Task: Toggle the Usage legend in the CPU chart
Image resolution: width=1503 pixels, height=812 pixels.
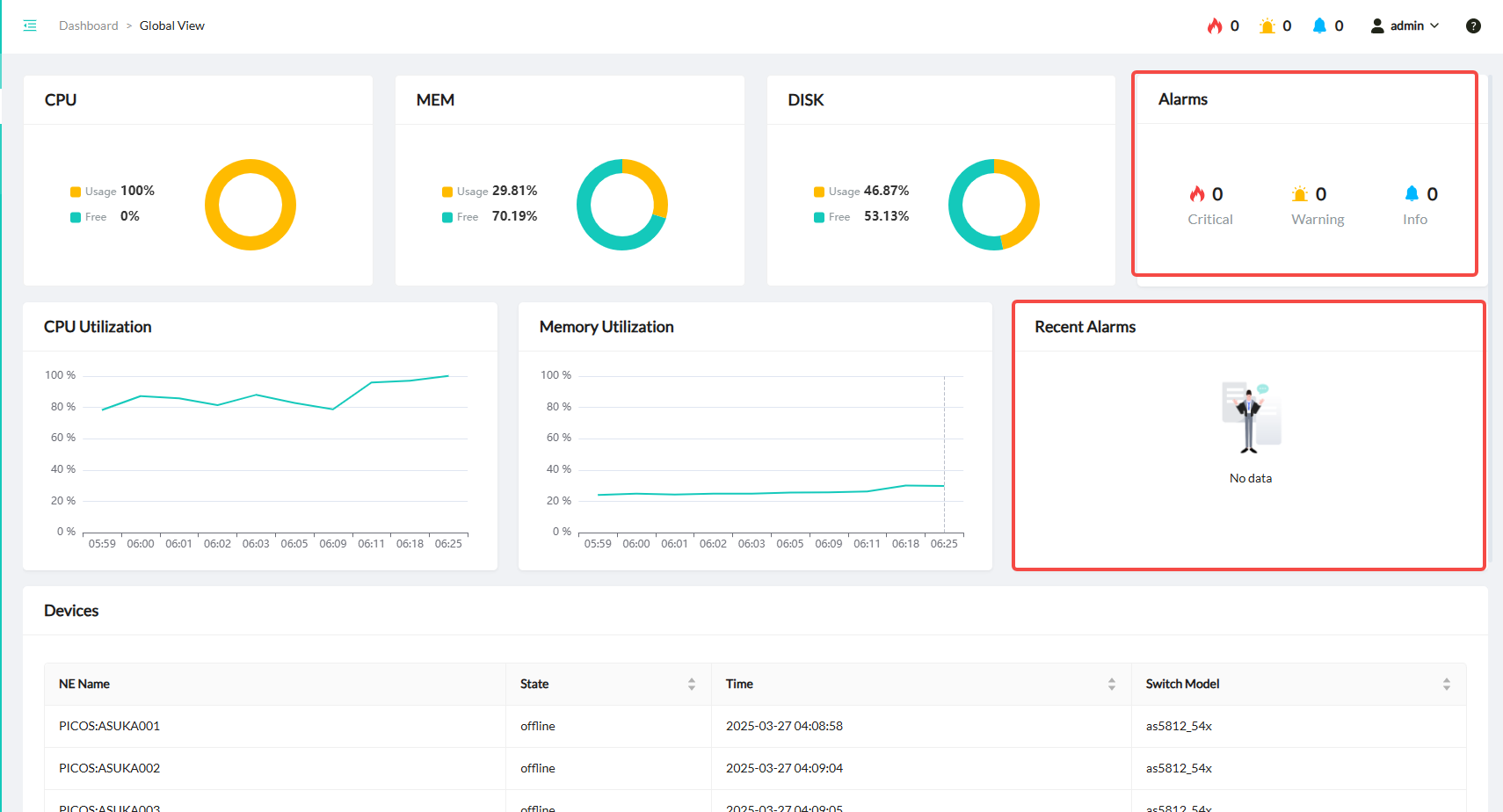Action: [x=93, y=192]
